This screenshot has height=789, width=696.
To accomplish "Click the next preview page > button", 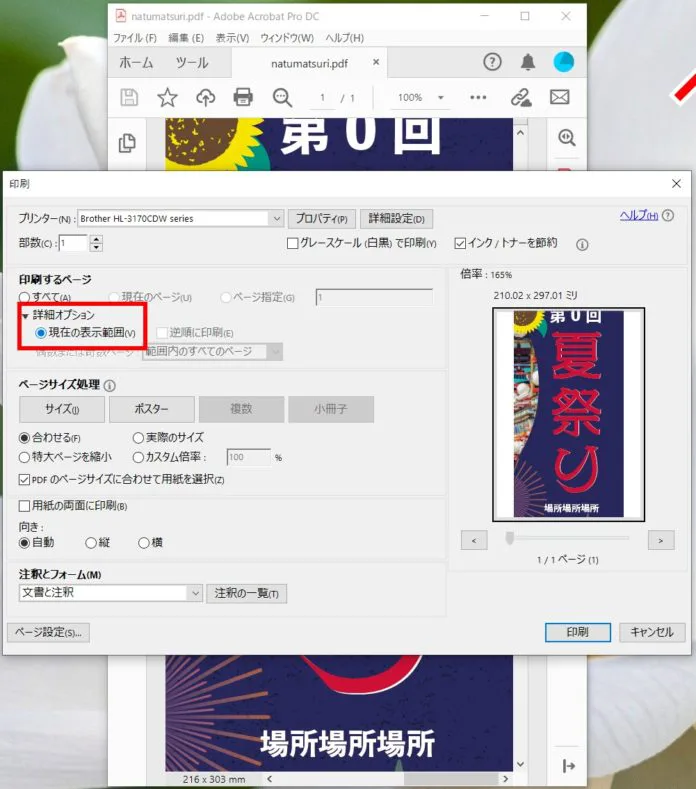I will (x=661, y=540).
